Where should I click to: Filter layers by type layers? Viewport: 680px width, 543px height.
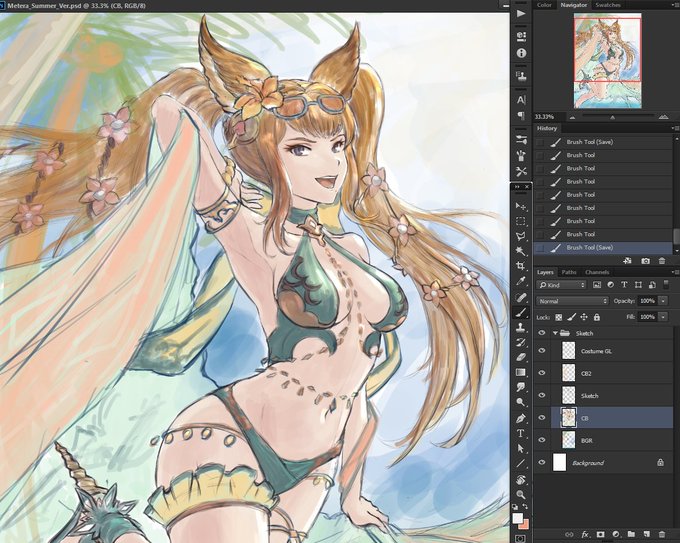(624, 285)
